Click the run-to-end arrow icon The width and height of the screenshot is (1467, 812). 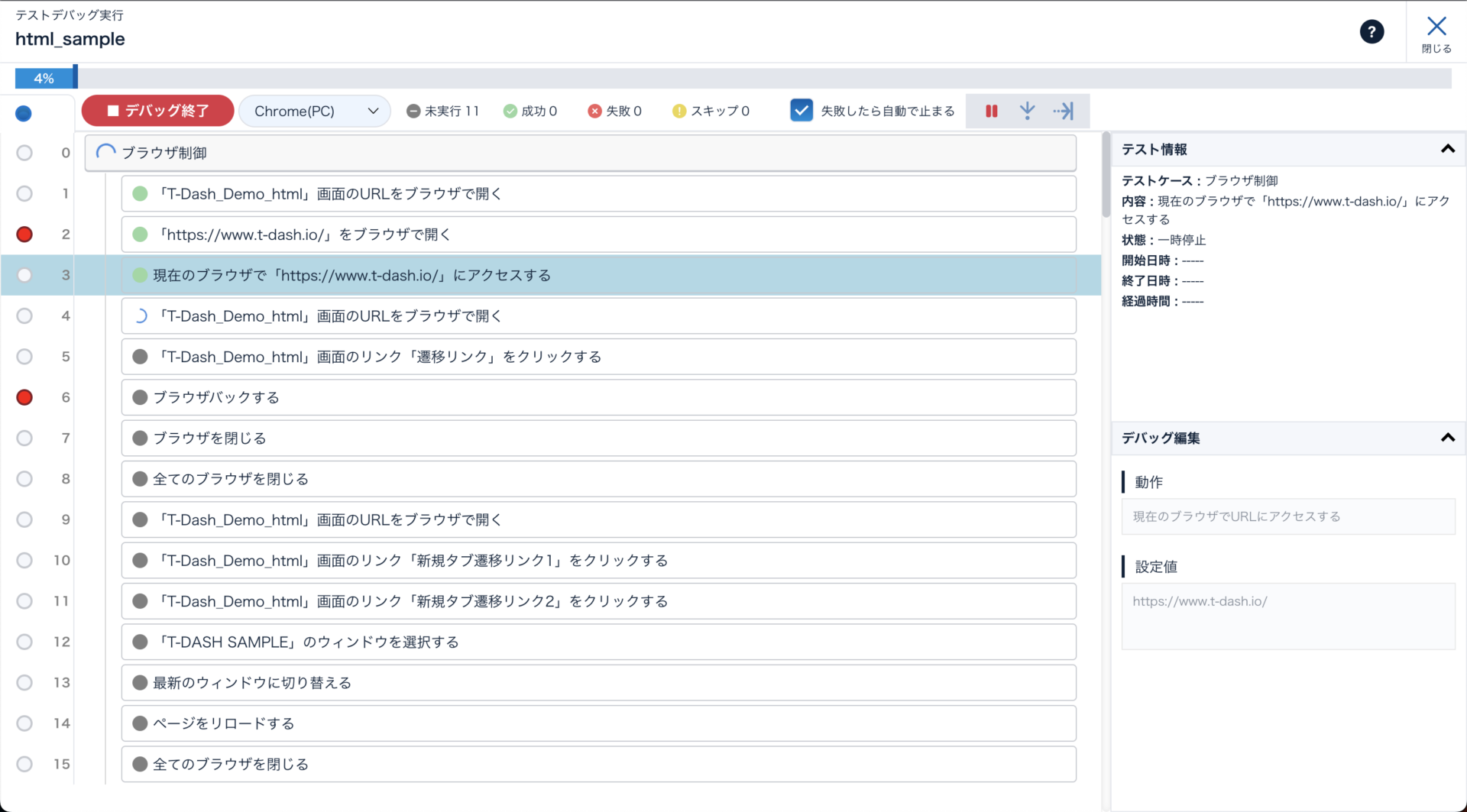pyautogui.click(x=1063, y=112)
